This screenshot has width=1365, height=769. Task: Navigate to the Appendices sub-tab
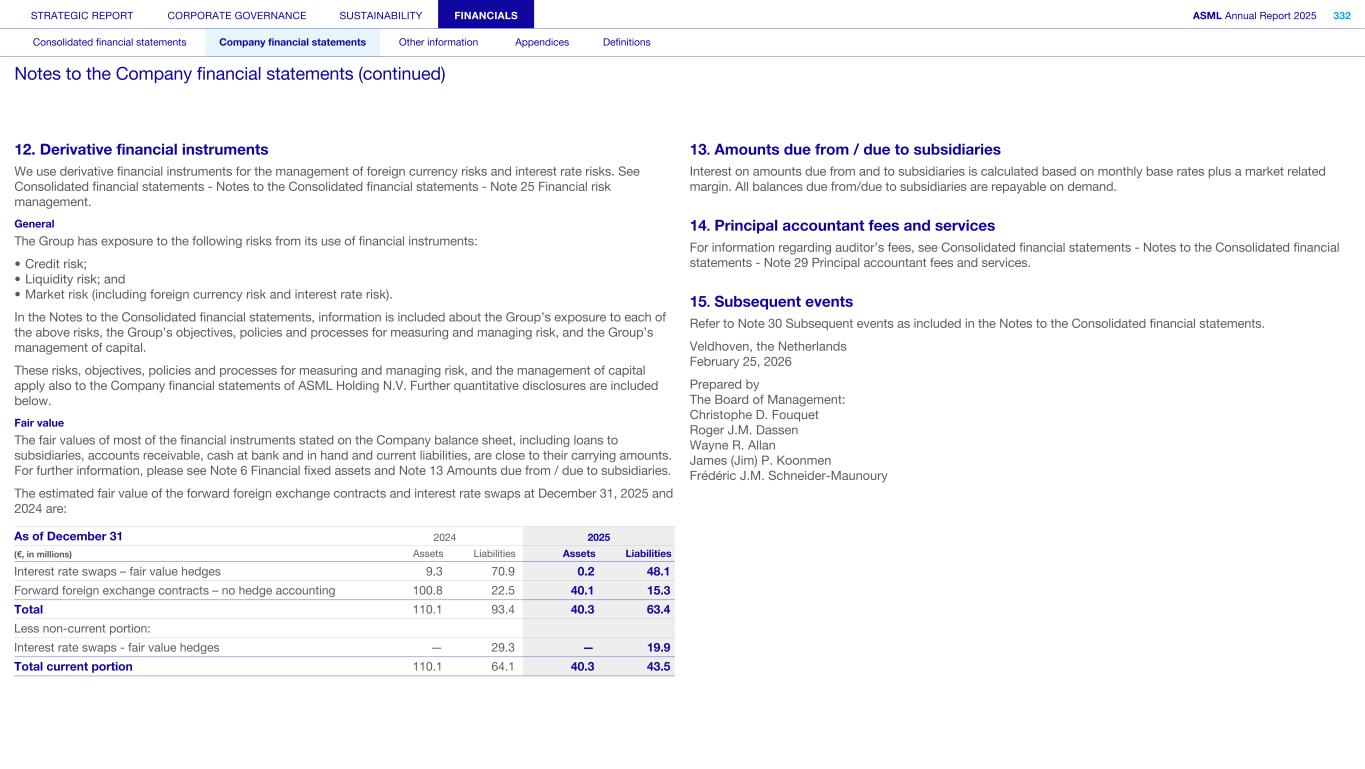click(542, 42)
